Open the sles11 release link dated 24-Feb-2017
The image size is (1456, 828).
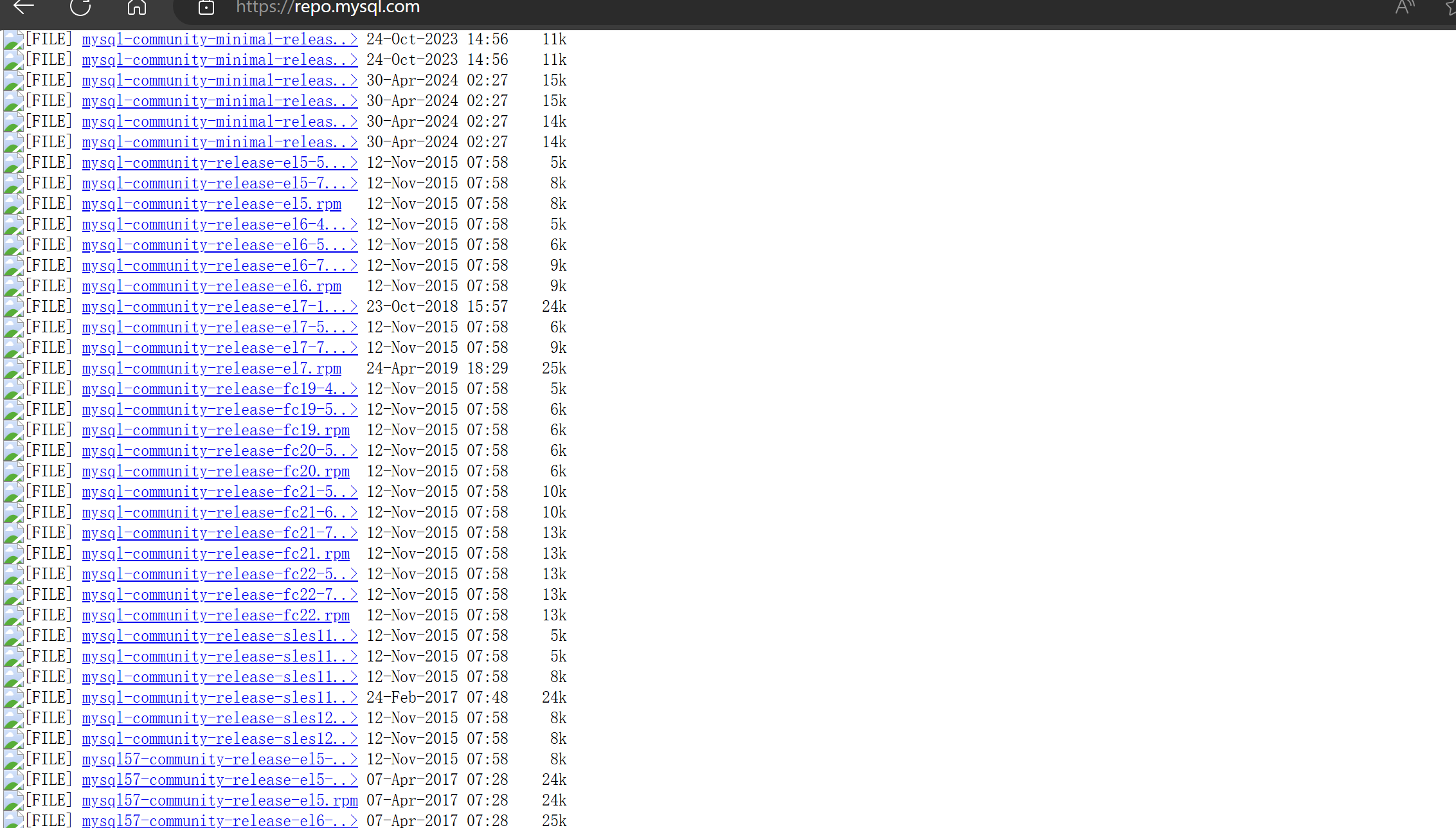(x=219, y=697)
